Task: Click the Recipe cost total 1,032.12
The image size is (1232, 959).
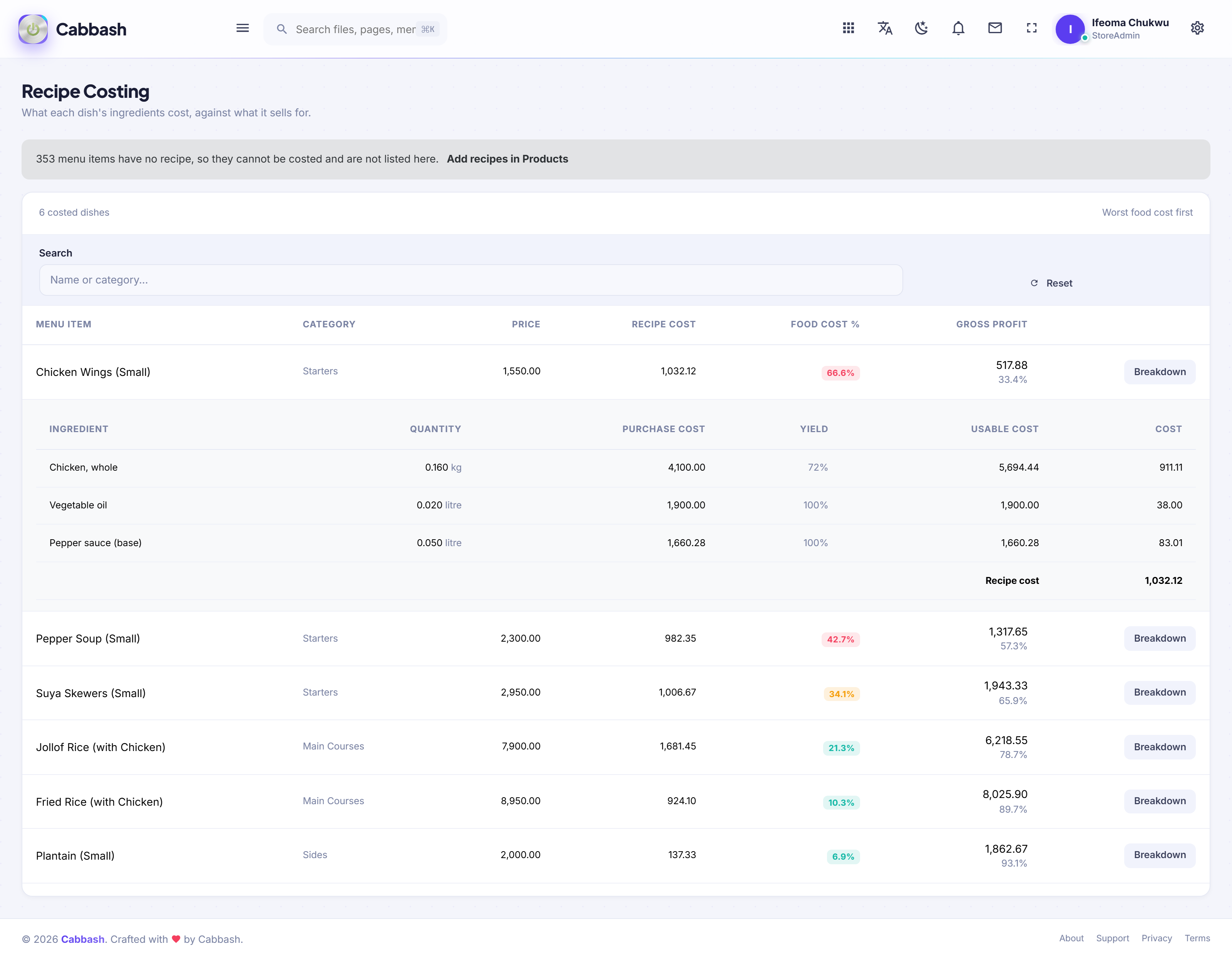Action: coord(1163,581)
